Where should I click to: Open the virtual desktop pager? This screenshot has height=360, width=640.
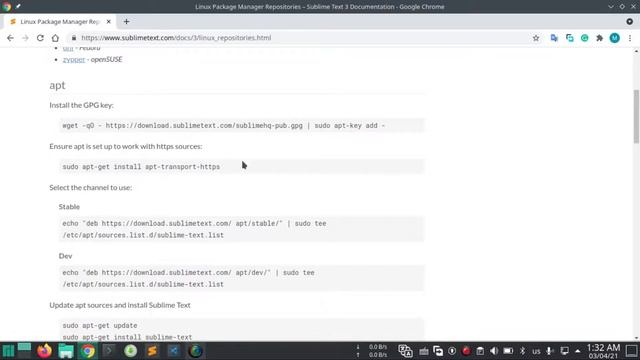click(24, 351)
